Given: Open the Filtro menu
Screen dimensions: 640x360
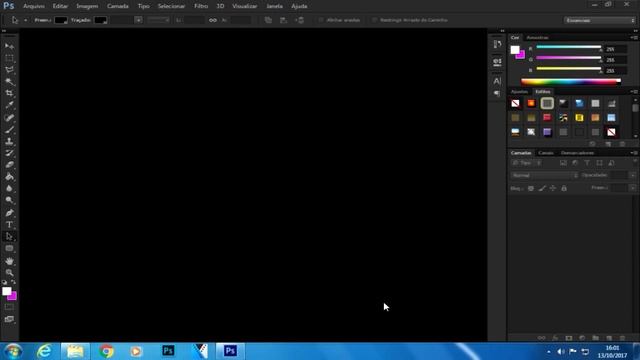Looking at the screenshot, I should click(x=201, y=6).
